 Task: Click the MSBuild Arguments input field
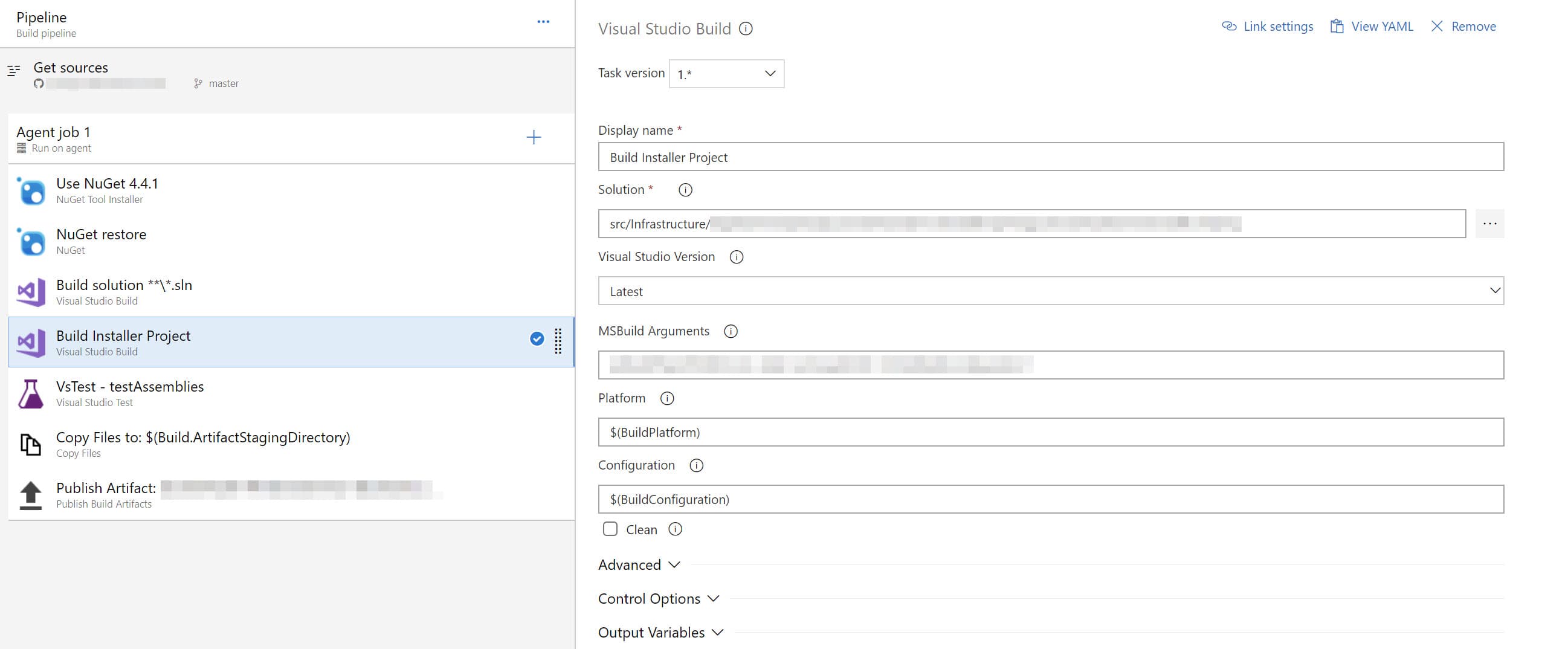point(1051,366)
